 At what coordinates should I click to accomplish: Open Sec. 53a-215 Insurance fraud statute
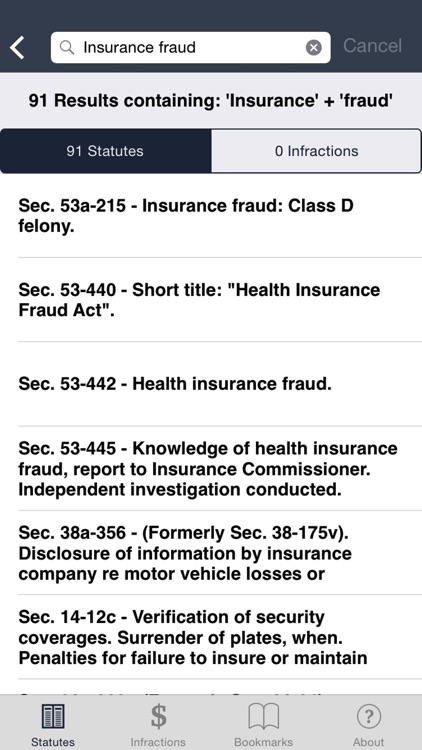(211, 216)
